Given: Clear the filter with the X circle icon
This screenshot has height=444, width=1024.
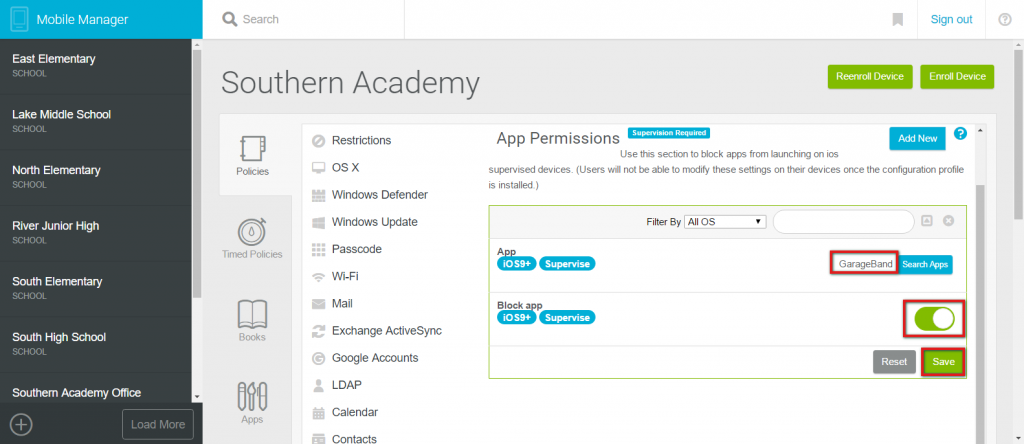Looking at the screenshot, I should pos(948,221).
